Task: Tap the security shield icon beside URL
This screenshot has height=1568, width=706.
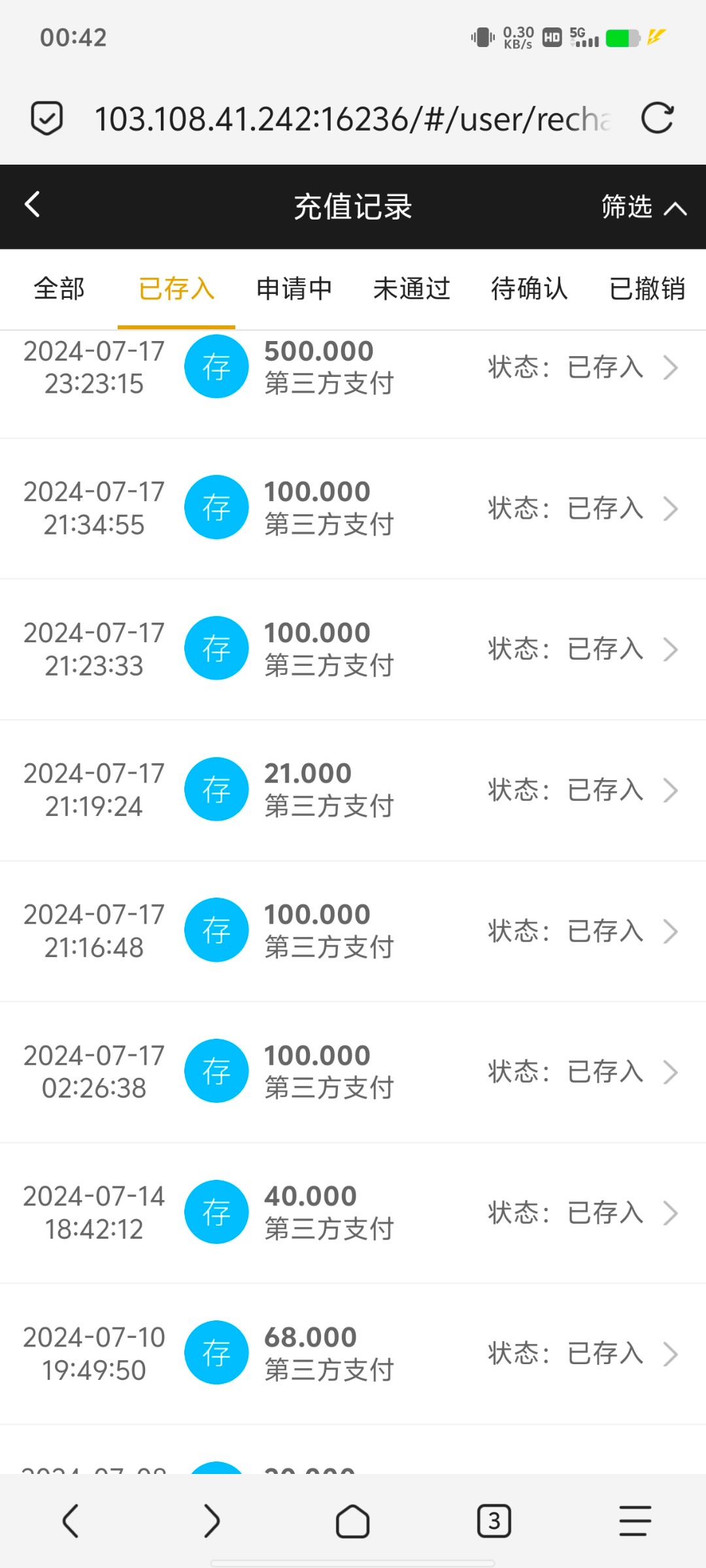Action: pos(47,118)
